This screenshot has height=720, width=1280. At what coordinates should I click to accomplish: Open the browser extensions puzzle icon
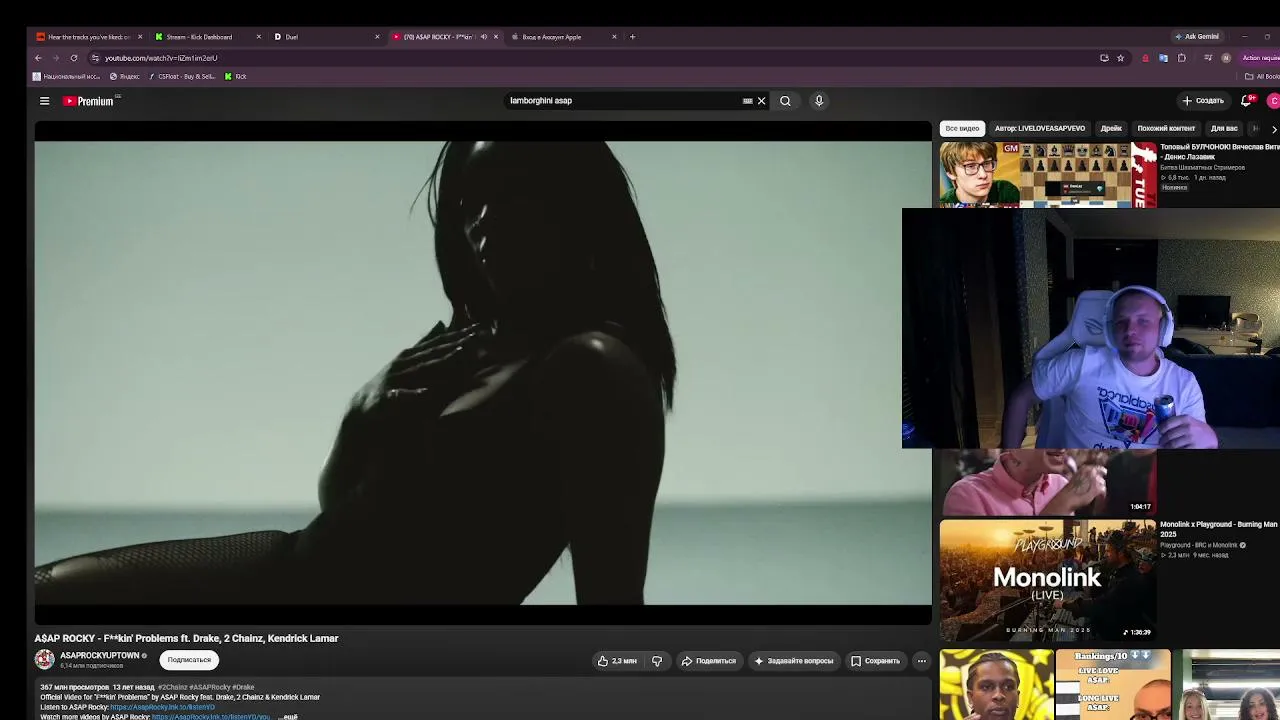click(1181, 58)
